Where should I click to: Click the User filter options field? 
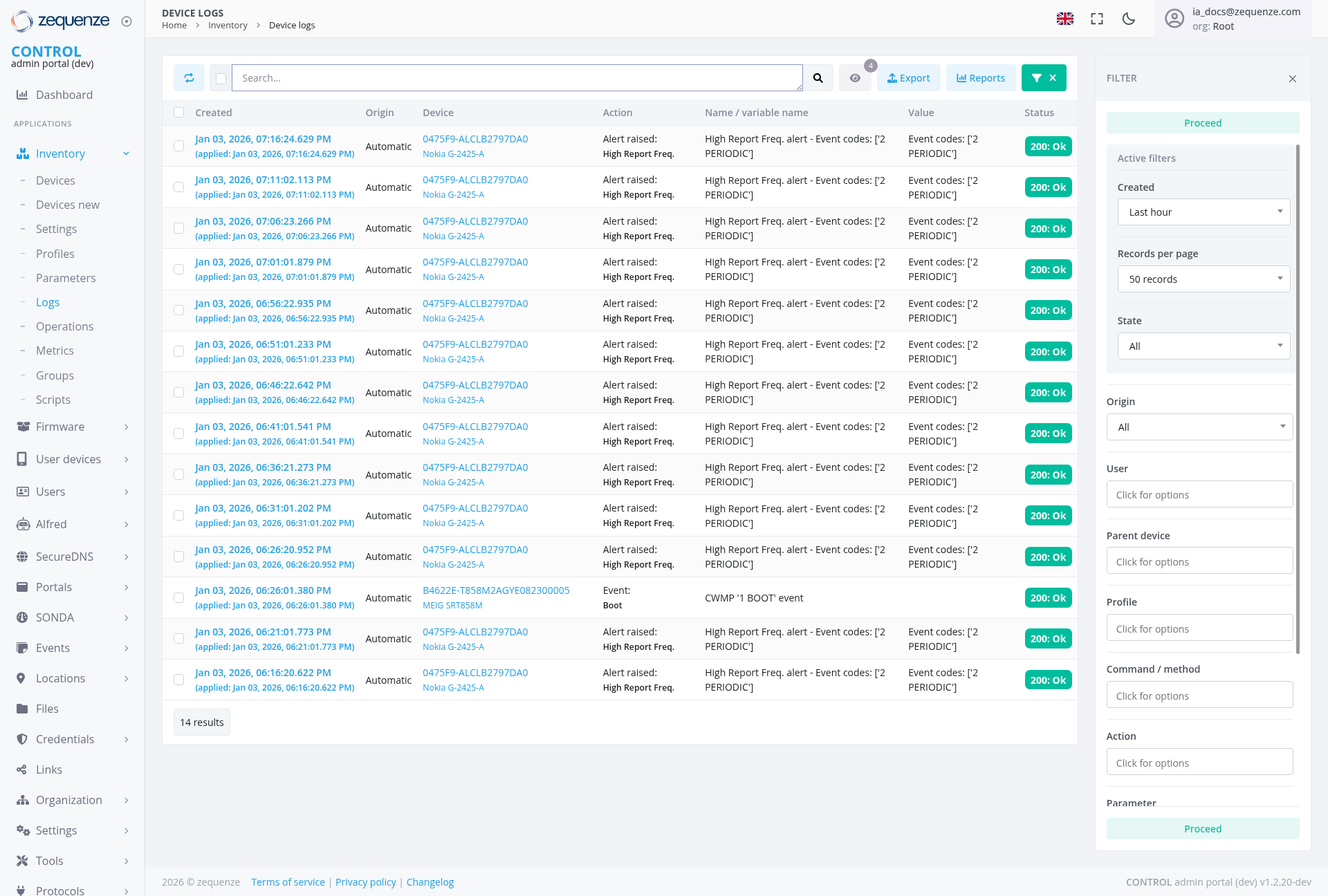click(1199, 495)
